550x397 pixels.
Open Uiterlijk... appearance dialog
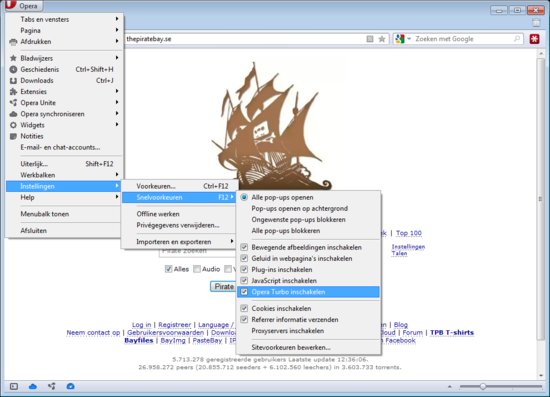point(65,164)
